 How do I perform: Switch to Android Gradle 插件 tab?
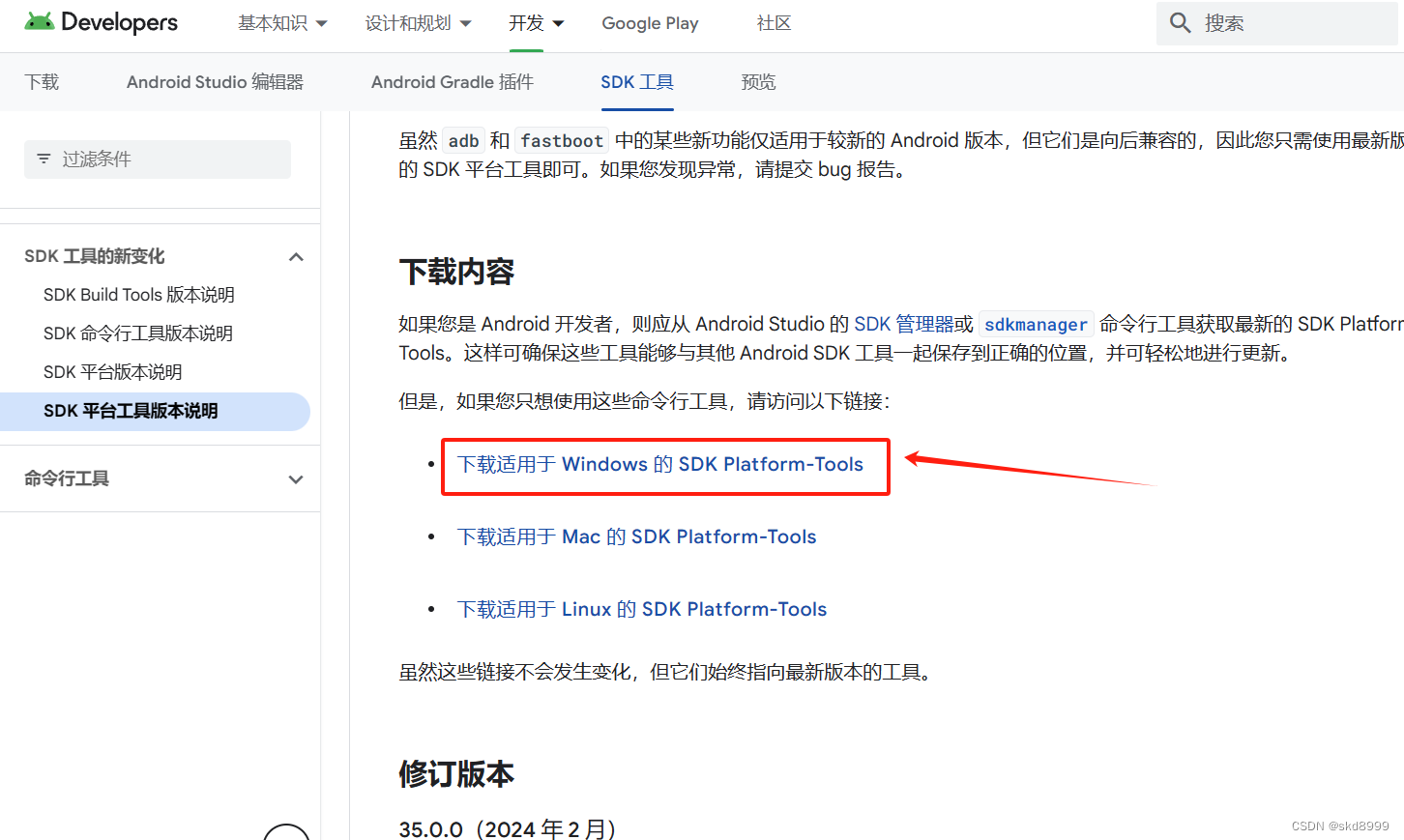pyautogui.click(x=453, y=82)
